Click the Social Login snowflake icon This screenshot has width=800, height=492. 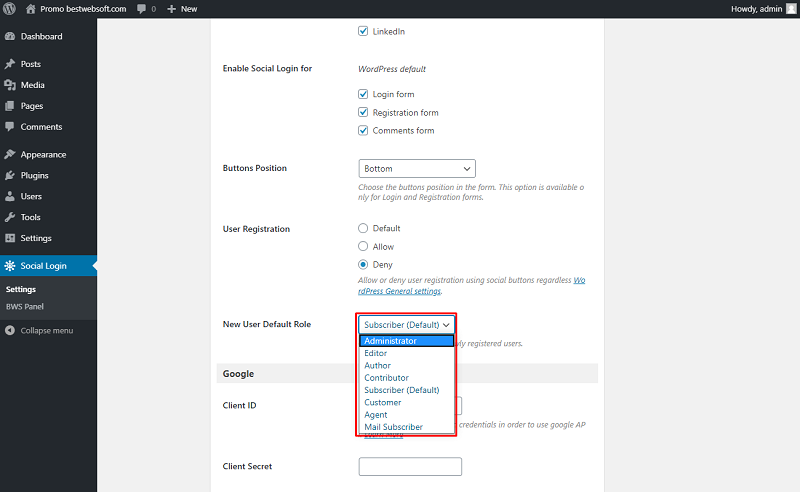point(10,265)
